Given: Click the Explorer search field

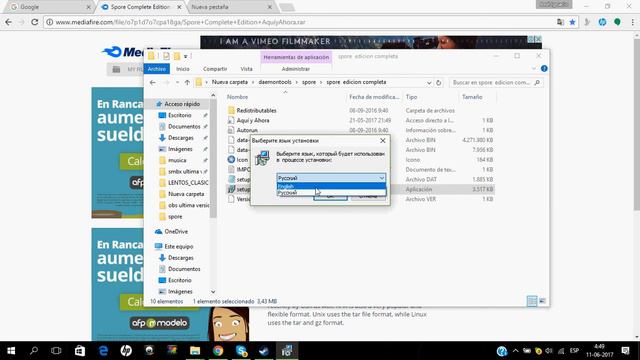Looking at the screenshot, I should [496, 82].
